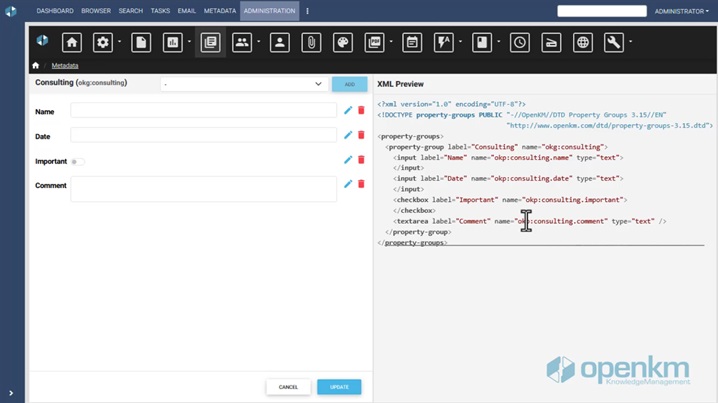The image size is (718, 403).
Task: Open the book repository icon
Action: click(x=482, y=43)
